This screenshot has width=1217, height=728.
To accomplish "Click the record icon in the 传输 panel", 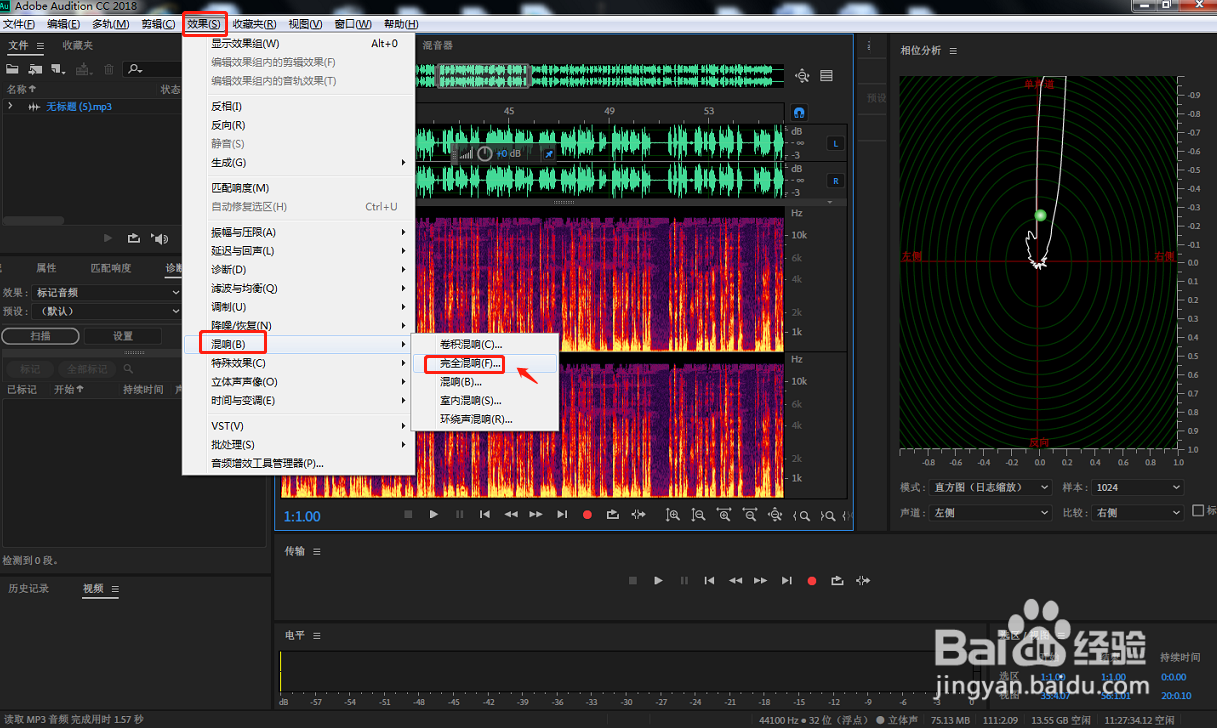I will coord(812,580).
